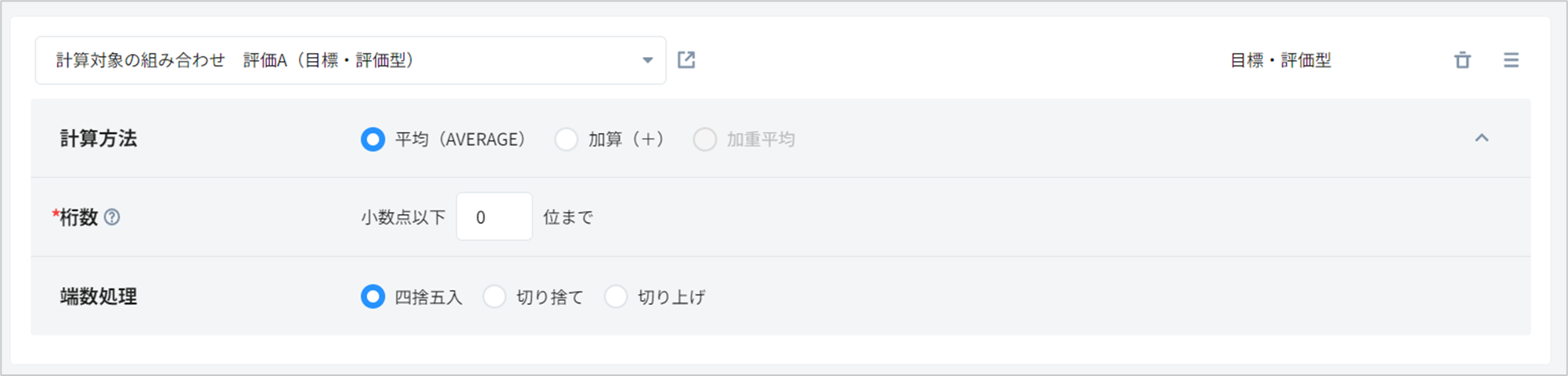Choose the 切り捨て rounding option
The width and height of the screenshot is (1568, 376).
[x=494, y=297]
